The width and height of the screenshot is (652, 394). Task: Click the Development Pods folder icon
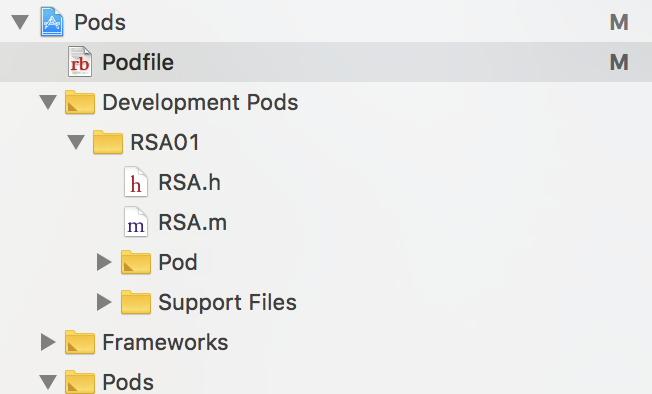click(80, 102)
